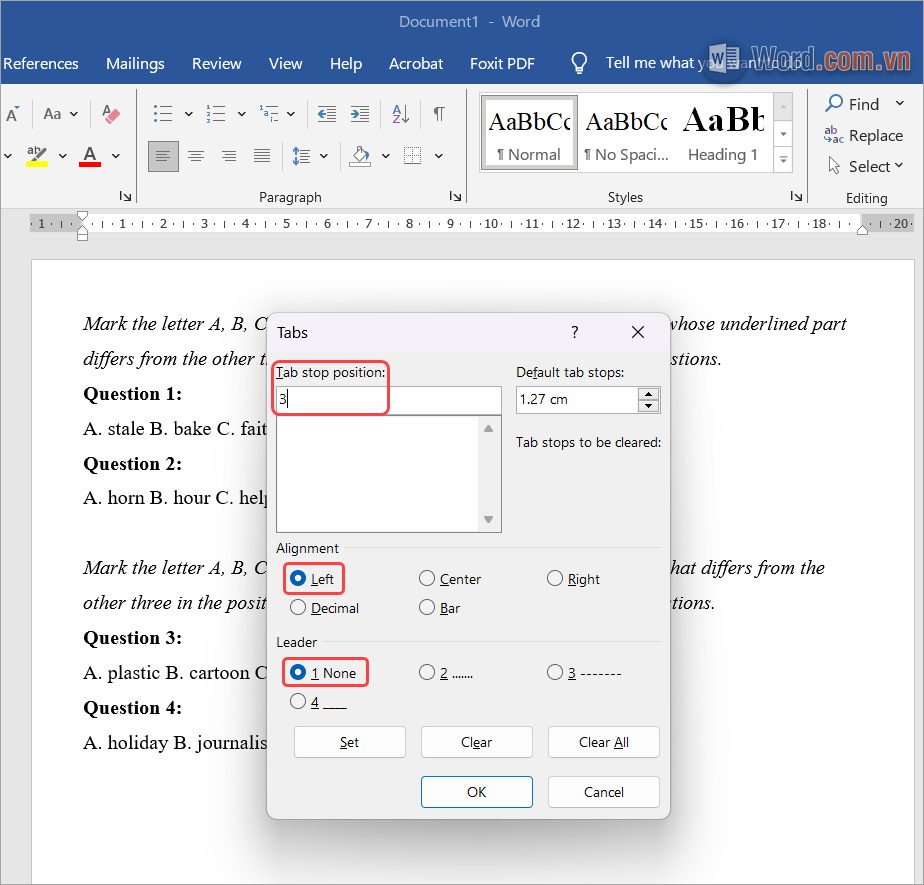Viewport: 924px width, 885px height.
Task: Select leader 2 dotted radio button
Action: click(427, 672)
